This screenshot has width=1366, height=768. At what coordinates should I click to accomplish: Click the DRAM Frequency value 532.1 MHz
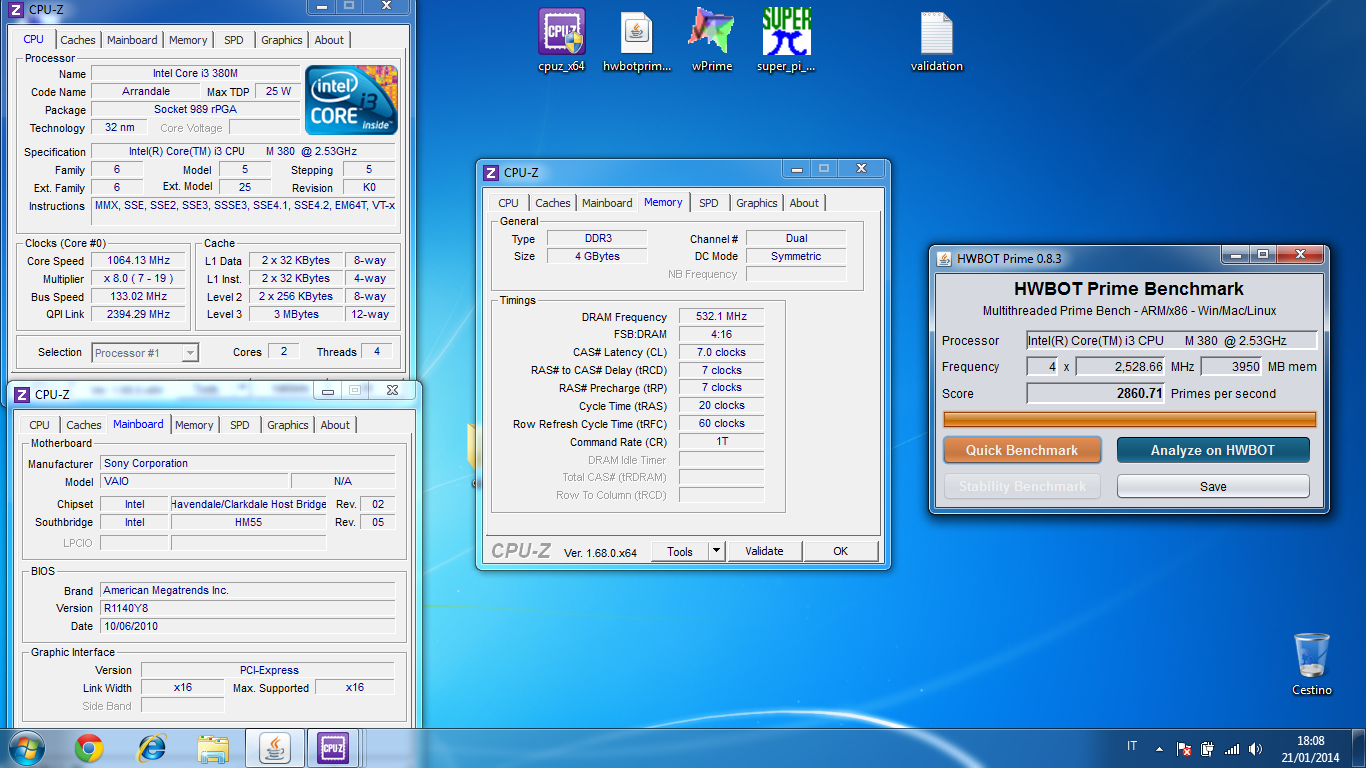tap(721, 316)
